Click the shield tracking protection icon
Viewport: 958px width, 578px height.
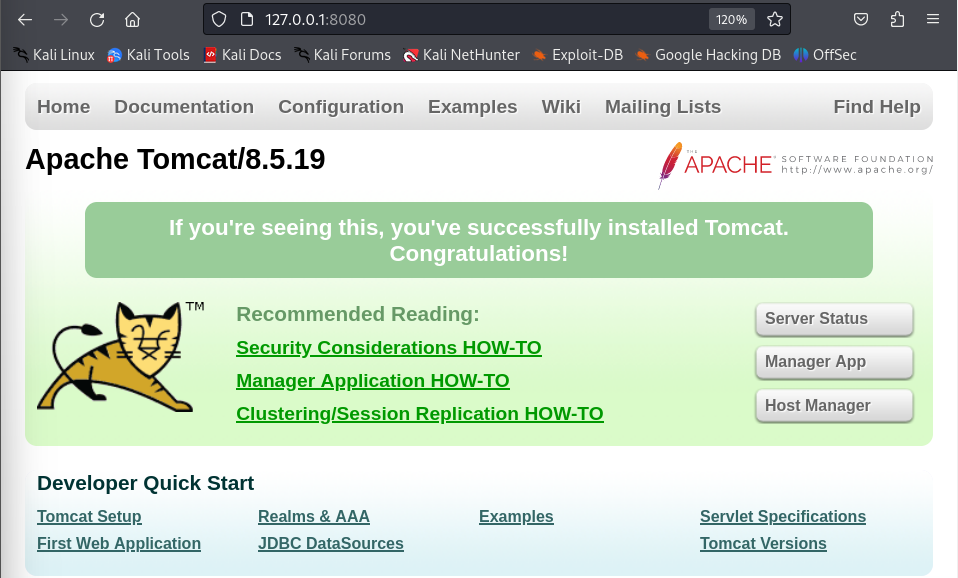[x=219, y=20]
